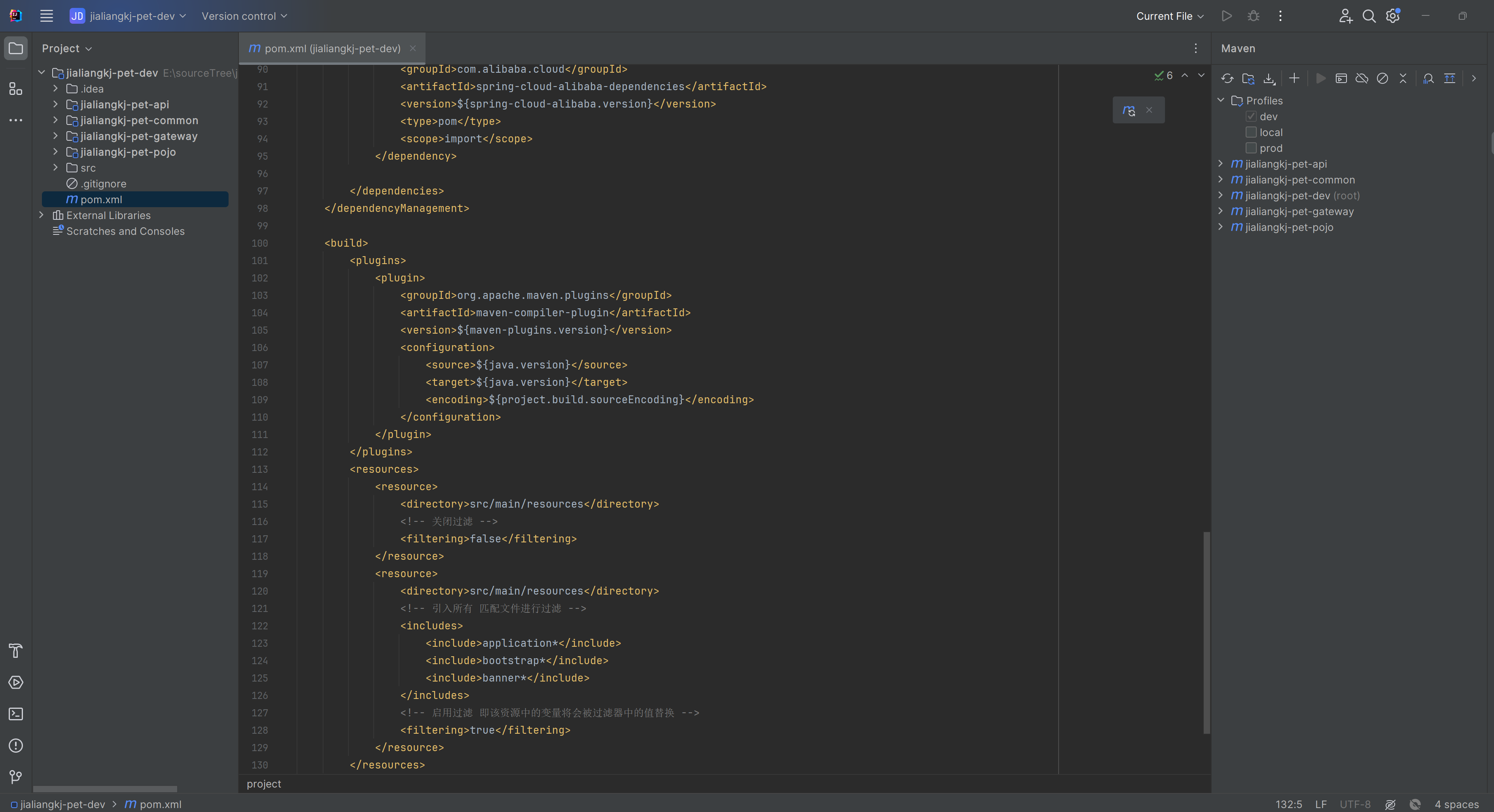Open Search Everywhere
The width and height of the screenshot is (1494, 812).
coord(1369,16)
